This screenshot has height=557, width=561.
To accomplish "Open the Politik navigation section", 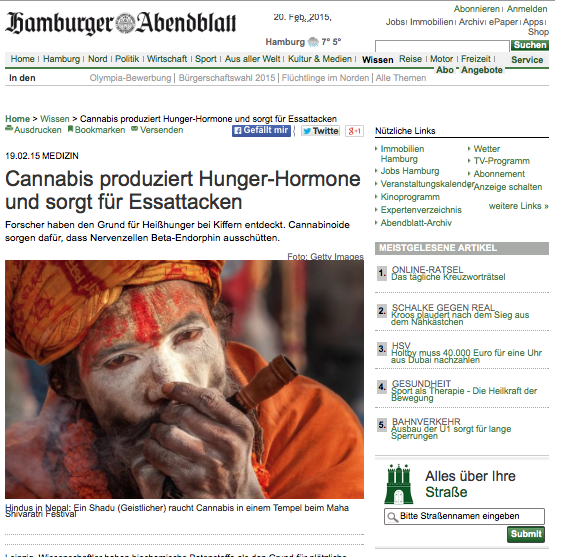I will [x=127, y=59].
